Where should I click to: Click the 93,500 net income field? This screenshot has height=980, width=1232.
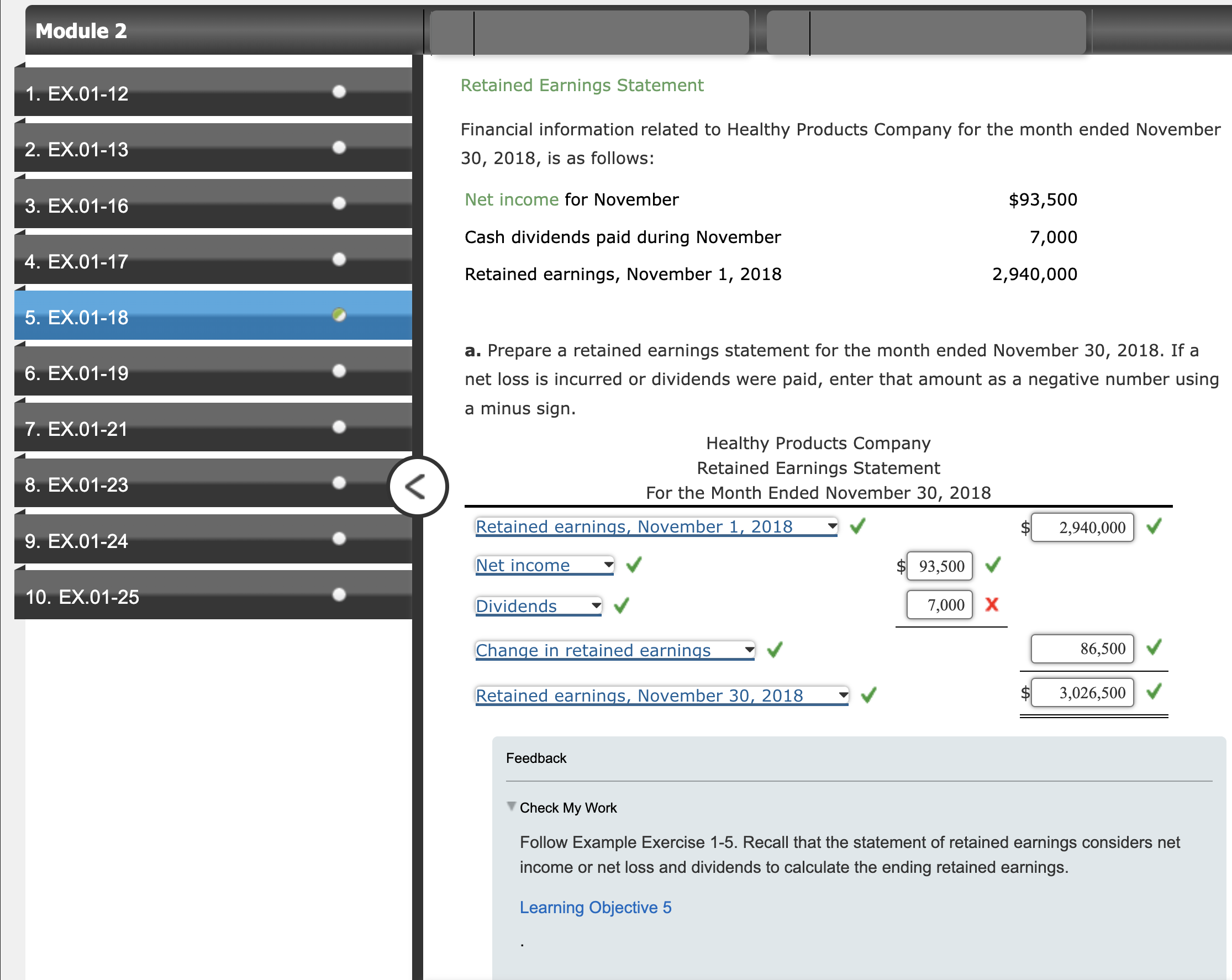(939, 566)
